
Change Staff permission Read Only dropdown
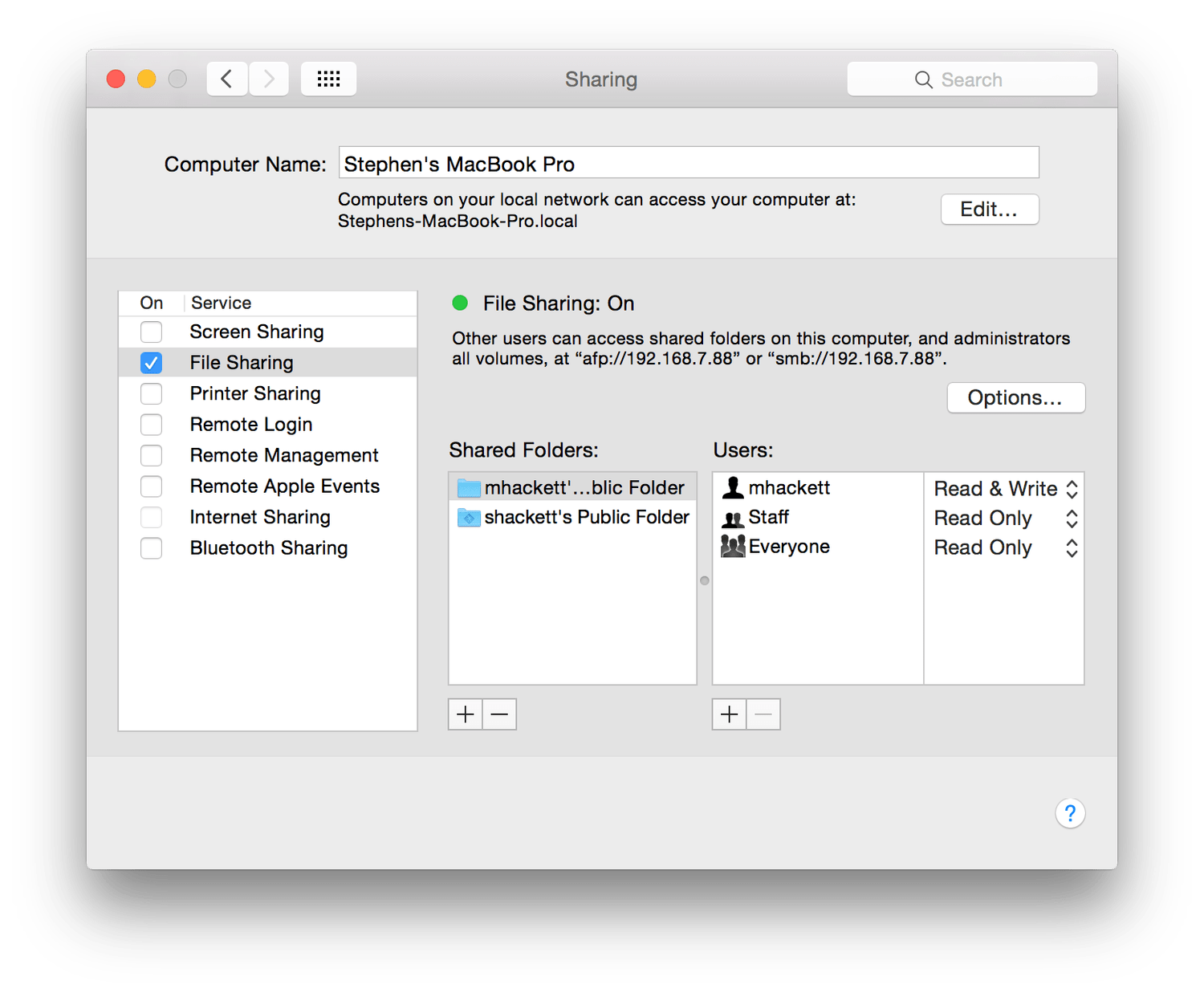tap(1005, 519)
